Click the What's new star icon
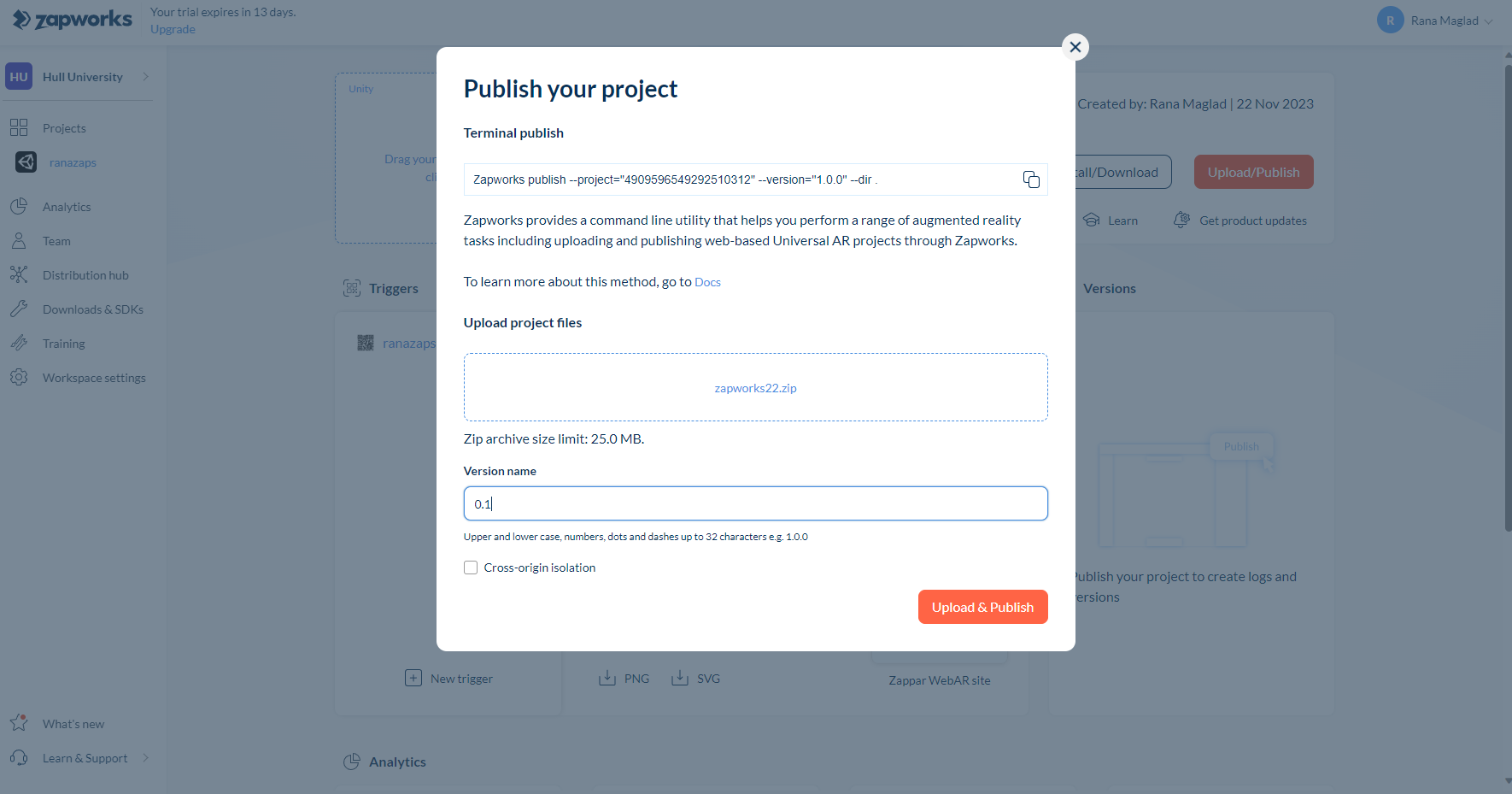Screen dimensions: 1512x794 [19, 723]
